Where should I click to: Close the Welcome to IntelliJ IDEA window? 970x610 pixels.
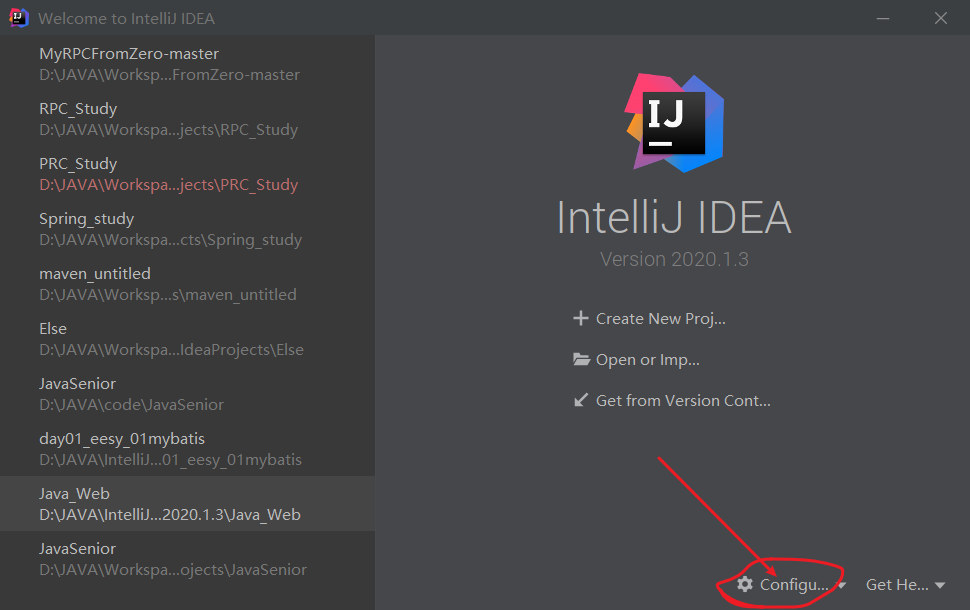click(x=941, y=19)
